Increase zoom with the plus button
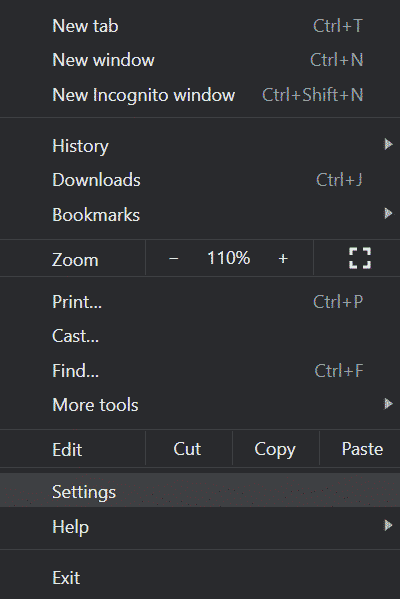 click(283, 259)
